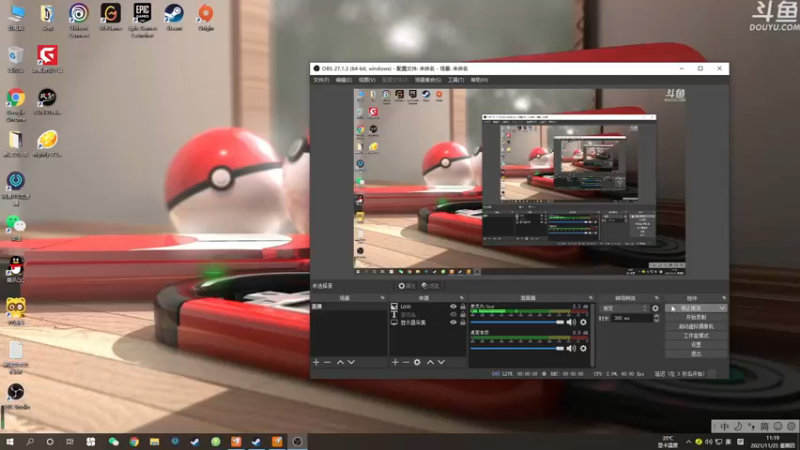Click the 停止推流 button
800x450 pixels.
click(x=691, y=308)
